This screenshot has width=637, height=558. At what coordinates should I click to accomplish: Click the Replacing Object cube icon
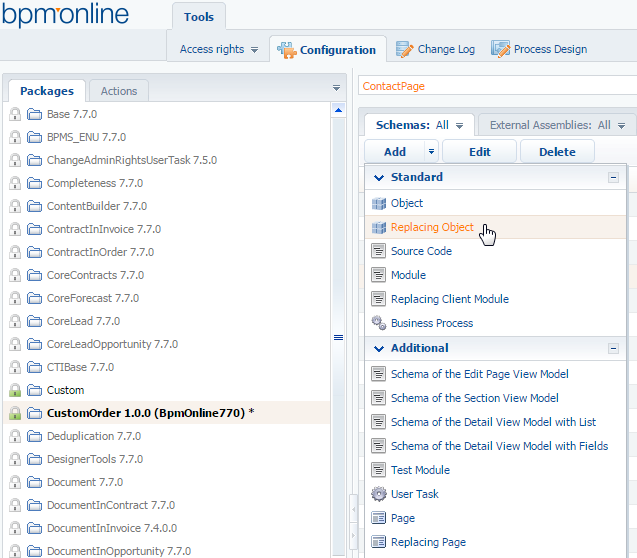pos(379,227)
